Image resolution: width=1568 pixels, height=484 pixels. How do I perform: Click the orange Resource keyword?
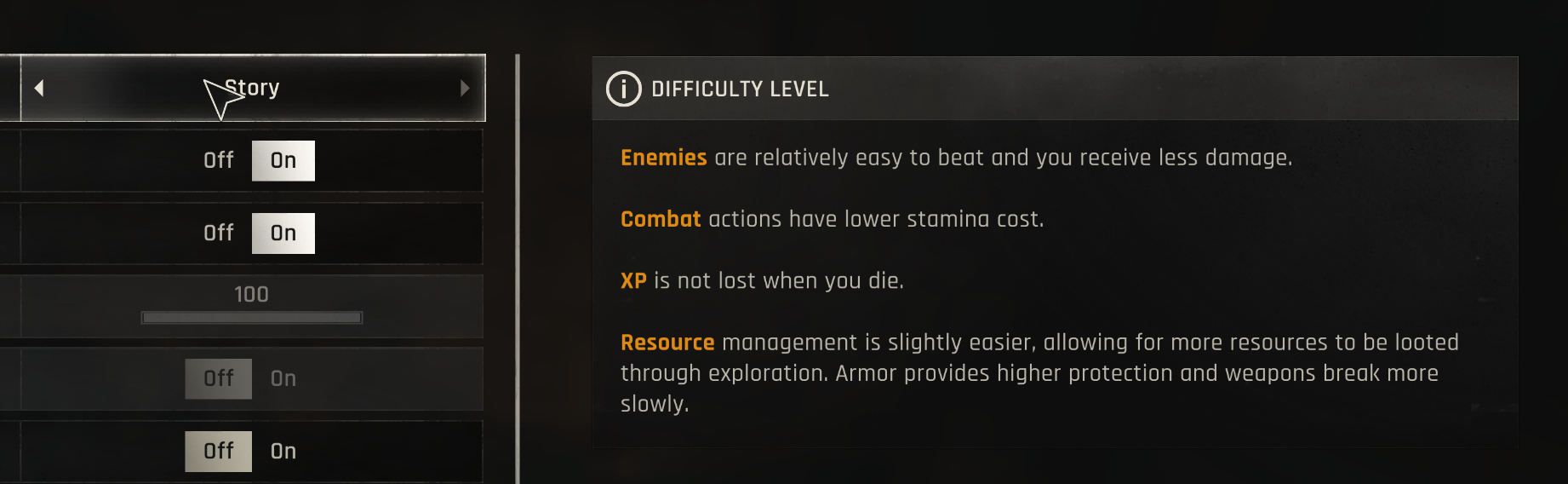[667, 343]
